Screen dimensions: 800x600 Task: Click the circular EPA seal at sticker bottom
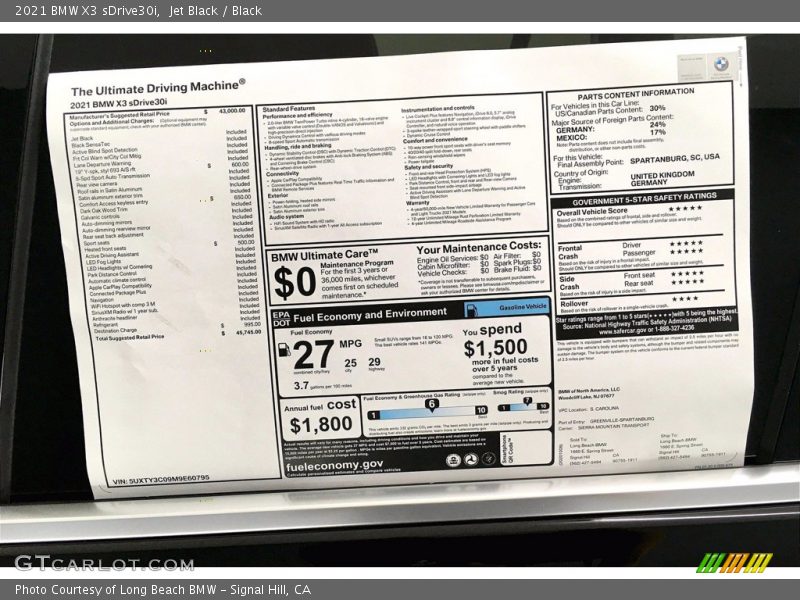click(x=452, y=459)
